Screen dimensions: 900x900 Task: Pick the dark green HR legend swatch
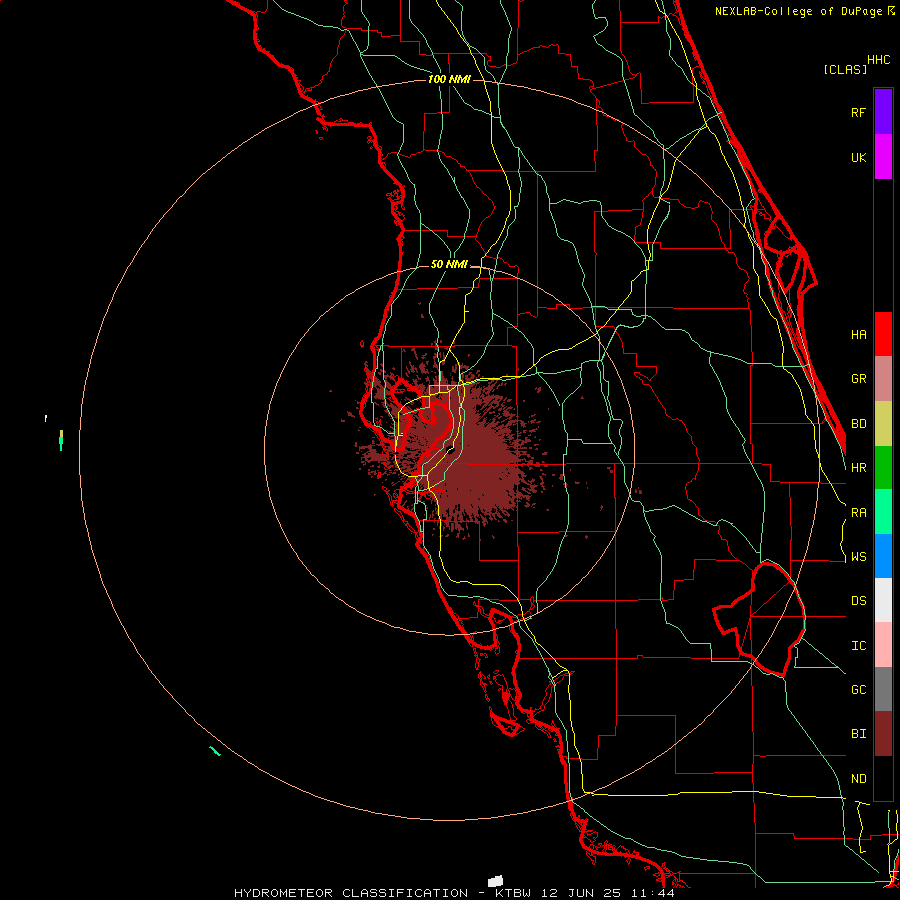[x=883, y=467]
